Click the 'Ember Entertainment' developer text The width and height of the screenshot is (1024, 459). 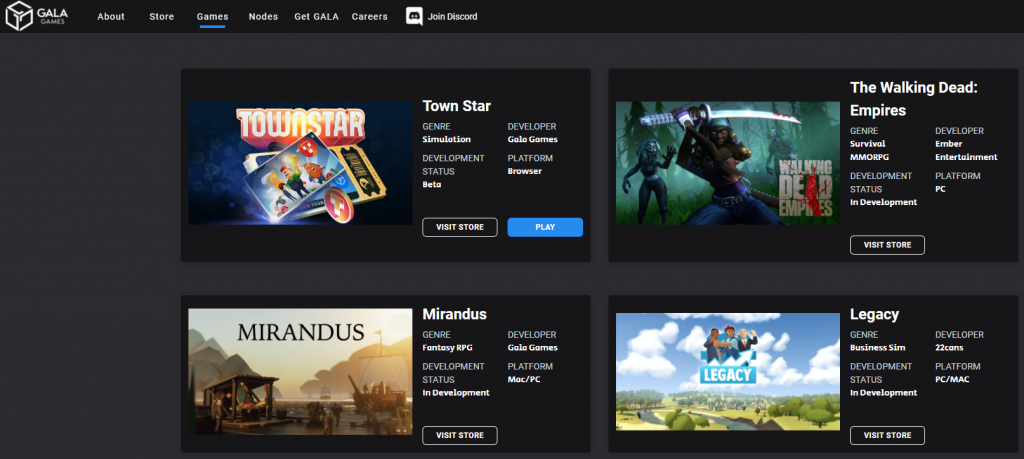click(x=966, y=150)
